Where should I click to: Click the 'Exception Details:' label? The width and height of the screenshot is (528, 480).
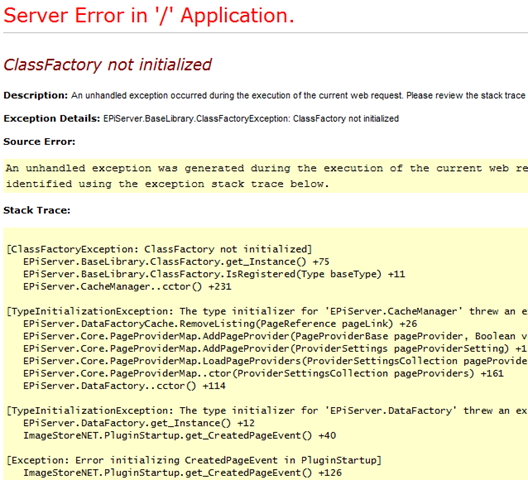pyautogui.click(x=52, y=119)
